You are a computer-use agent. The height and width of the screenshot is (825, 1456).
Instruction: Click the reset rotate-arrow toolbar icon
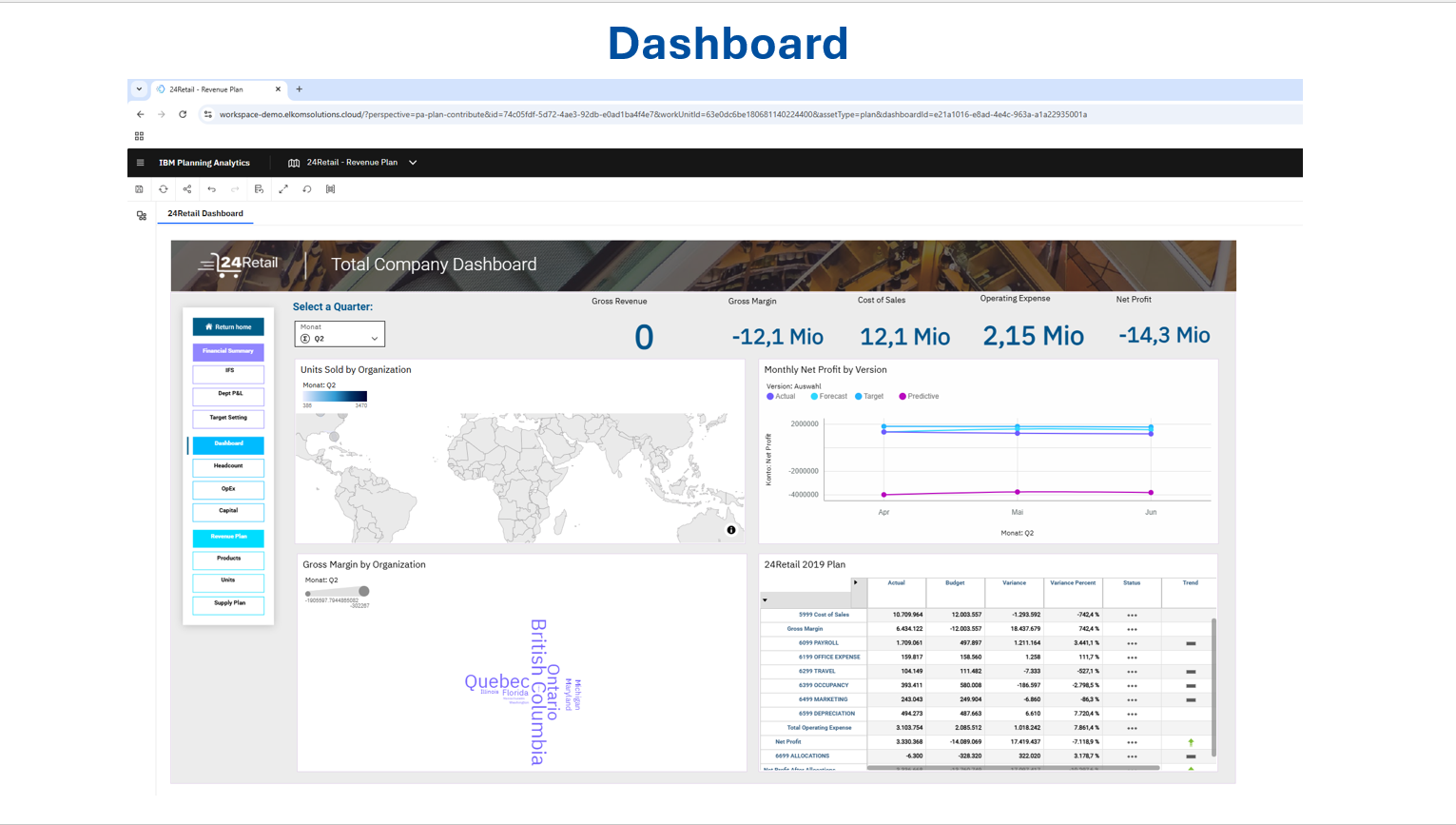(x=306, y=189)
